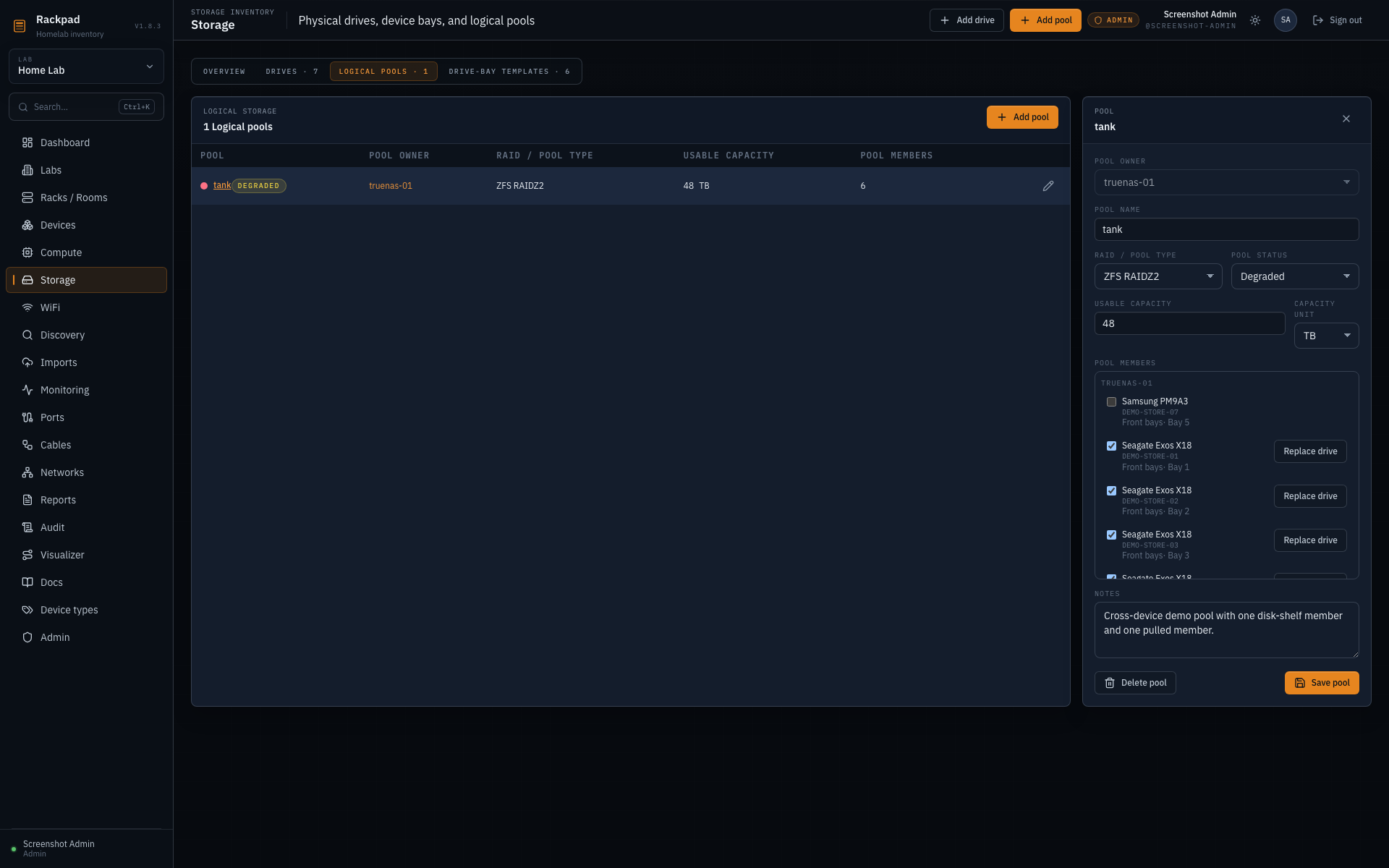
Task: Check the Samsung PM9A3 pool member
Action: (x=1111, y=401)
